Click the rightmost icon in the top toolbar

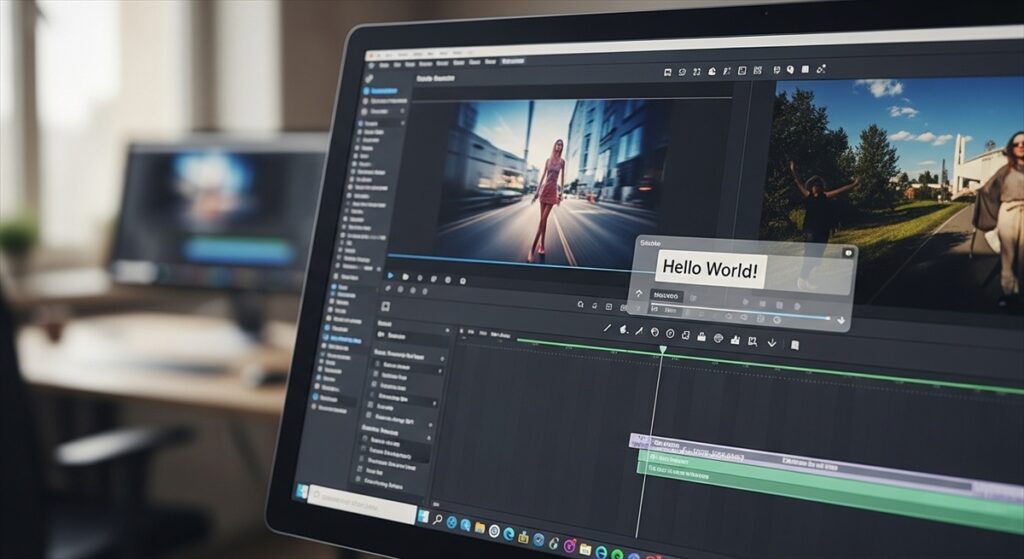coord(821,69)
